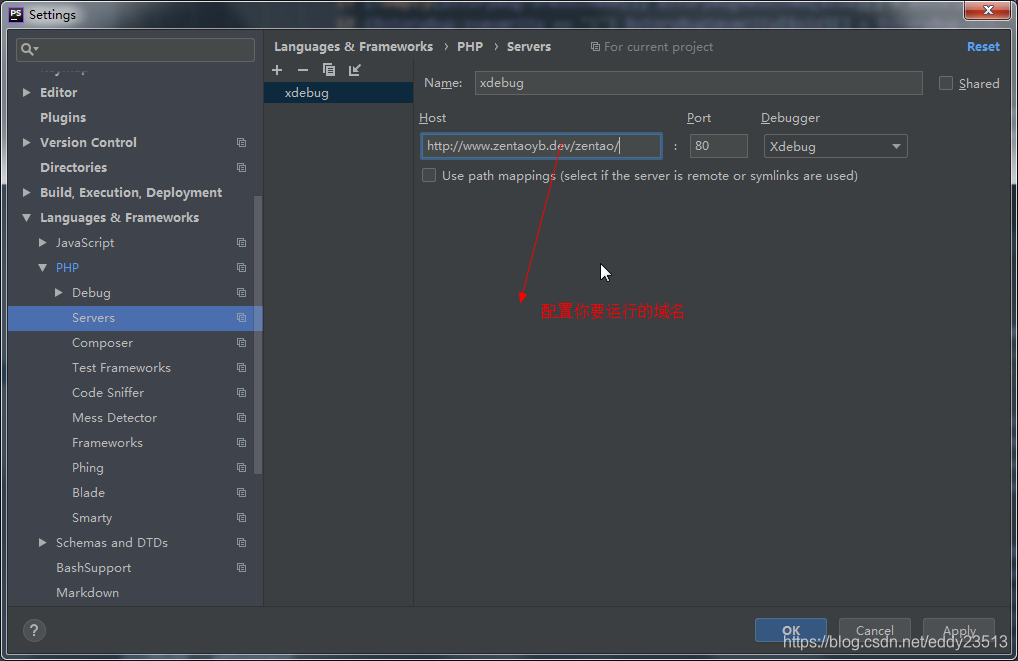Screen dimensions: 1018x661
Task: Expand the Editor tree node
Action: tap(27, 92)
